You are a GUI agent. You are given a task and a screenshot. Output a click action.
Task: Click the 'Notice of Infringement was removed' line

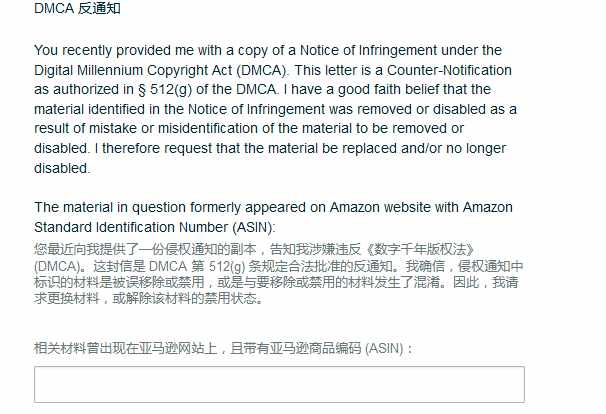pos(275,109)
